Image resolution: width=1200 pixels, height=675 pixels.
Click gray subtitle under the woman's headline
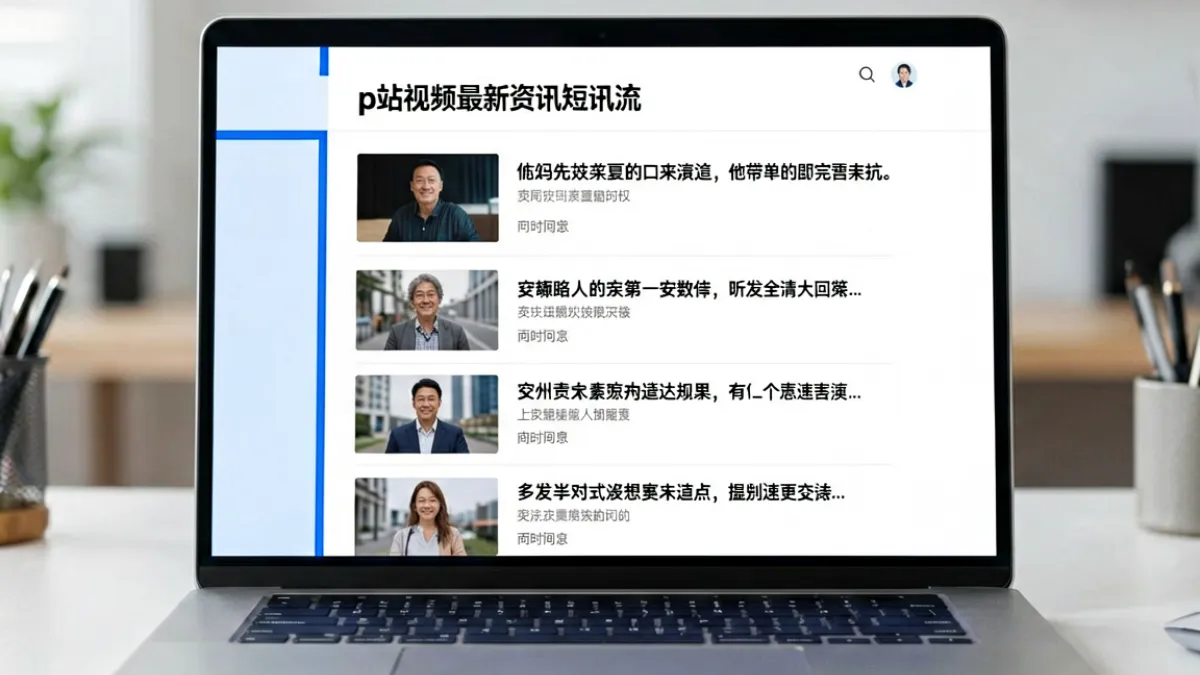click(574, 516)
